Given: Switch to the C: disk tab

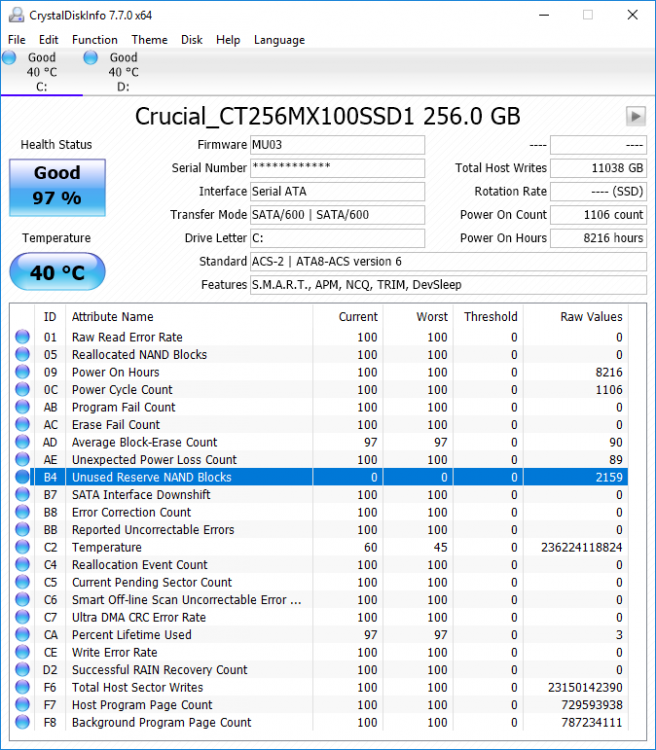Looking at the screenshot, I should tap(42, 72).
